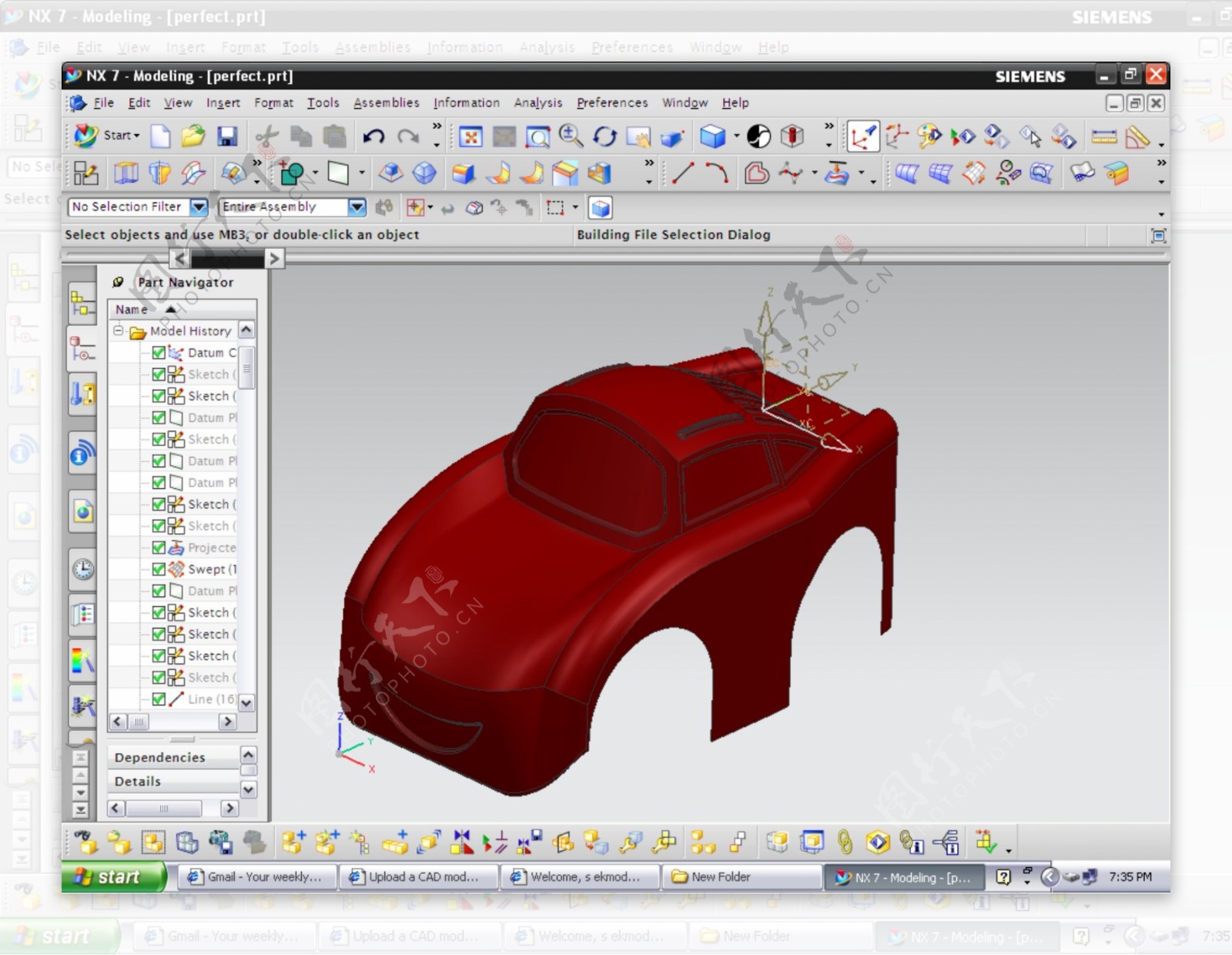The width and height of the screenshot is (1232, 955).
Task: Toggle the checkbox for the Swept feature
Action: point(159,569)
